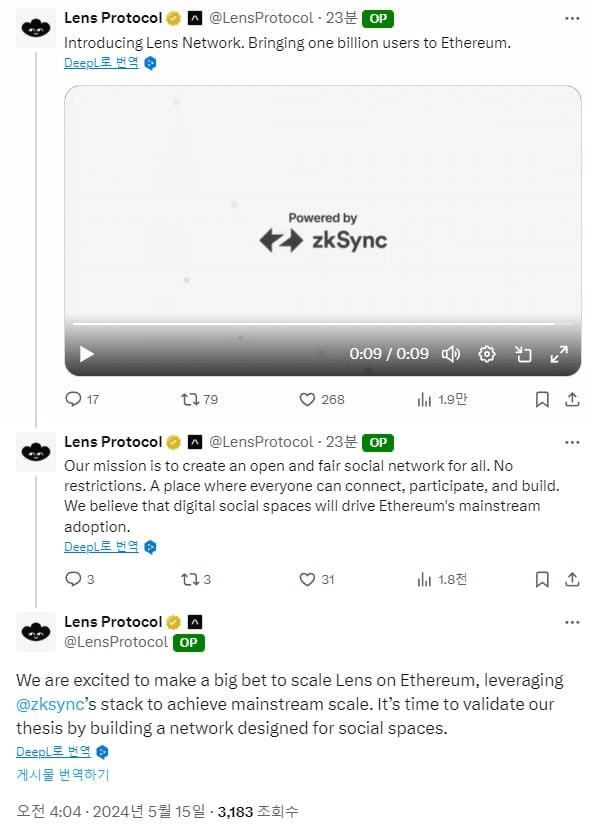The height and width of the screenshot is (827, 592).
Task: Seek on the video progress bar
Action: tap(322, 324)
